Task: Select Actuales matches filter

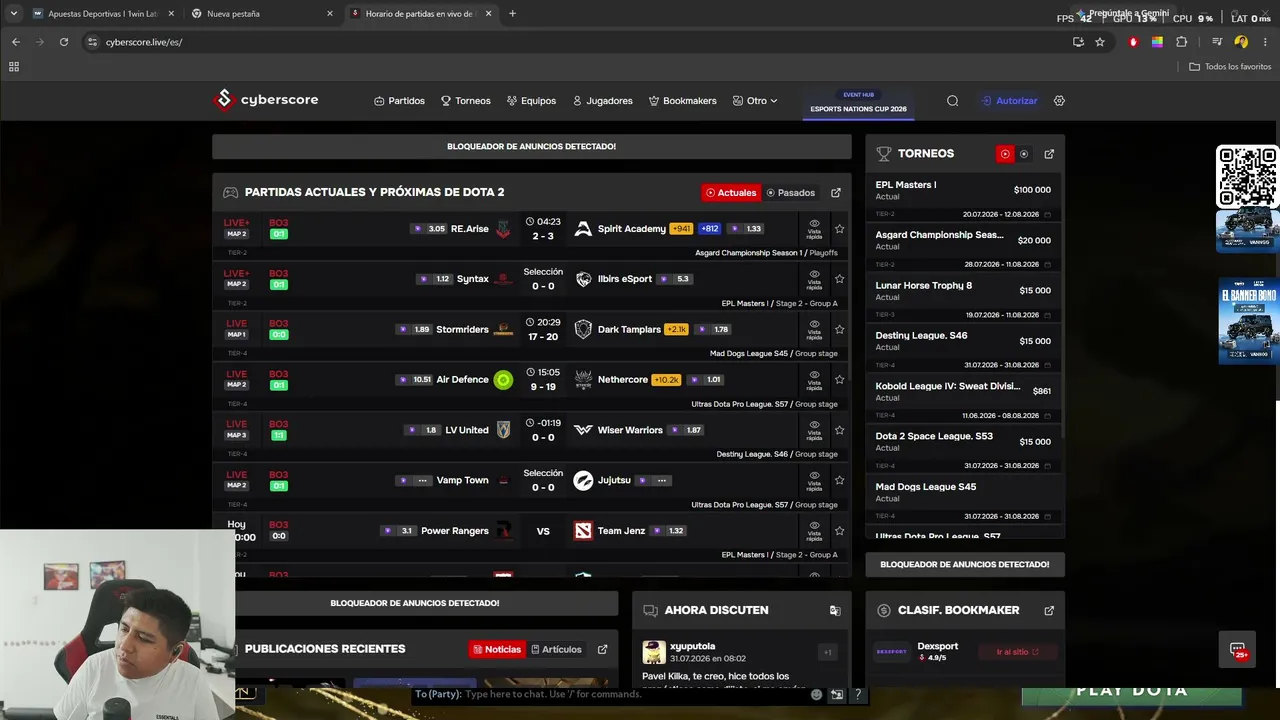Action: click(x=731, y=193)
